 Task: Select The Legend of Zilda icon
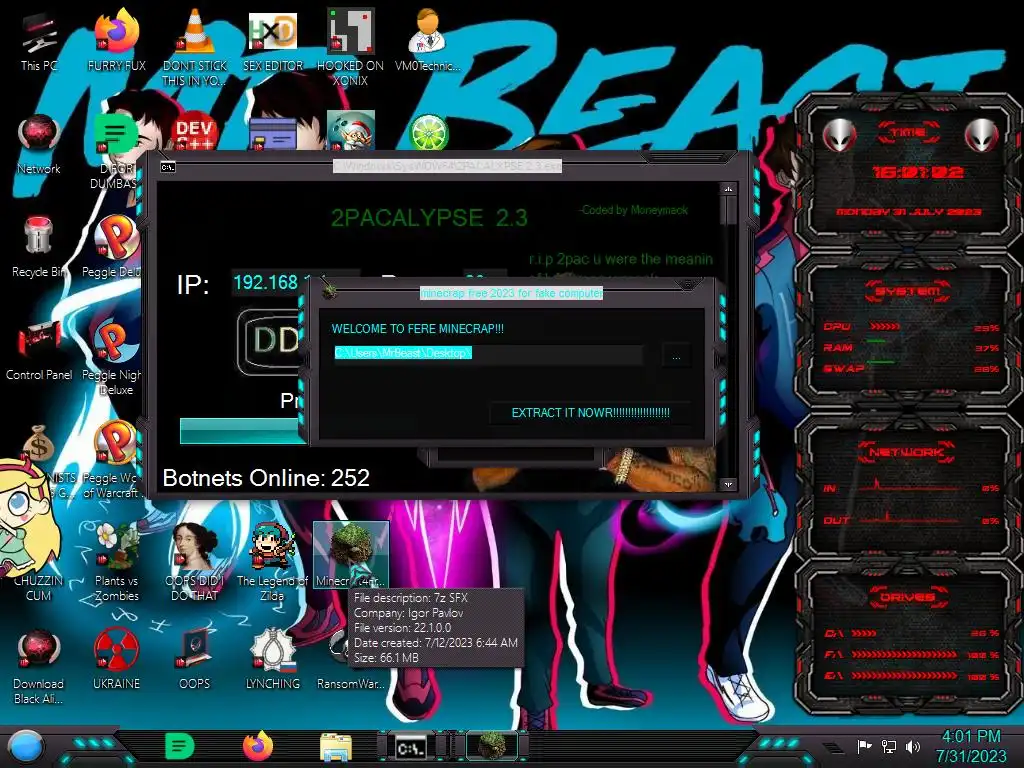point(272,563)
